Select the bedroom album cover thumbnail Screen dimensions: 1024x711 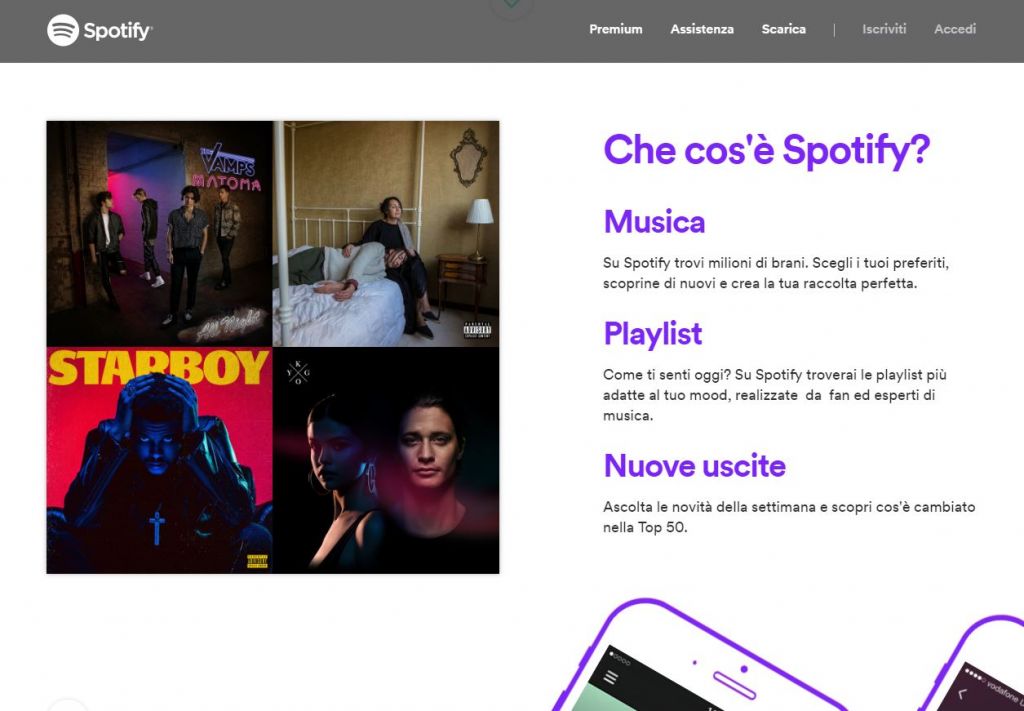tap(386, 234)
